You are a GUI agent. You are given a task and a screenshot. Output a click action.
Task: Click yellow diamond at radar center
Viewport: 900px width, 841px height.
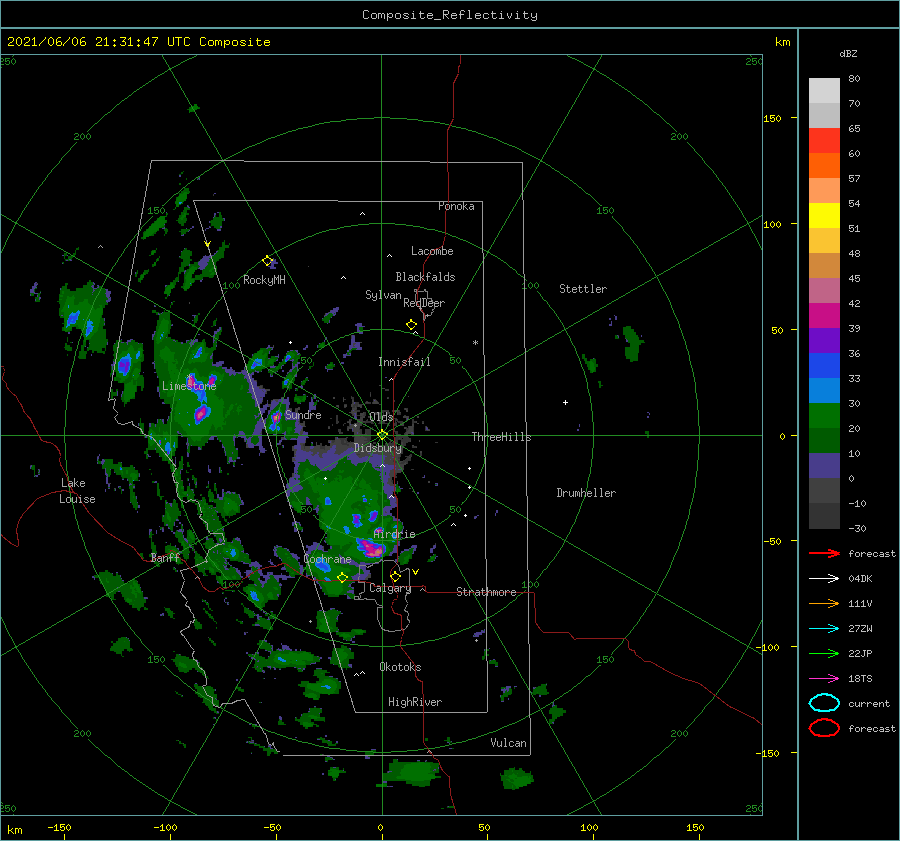click(x=382, y=435)
